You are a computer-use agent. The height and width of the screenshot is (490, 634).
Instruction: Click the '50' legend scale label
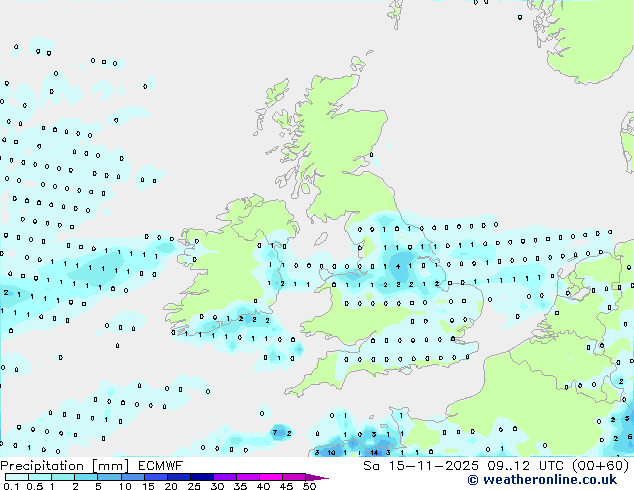[309, 486]
